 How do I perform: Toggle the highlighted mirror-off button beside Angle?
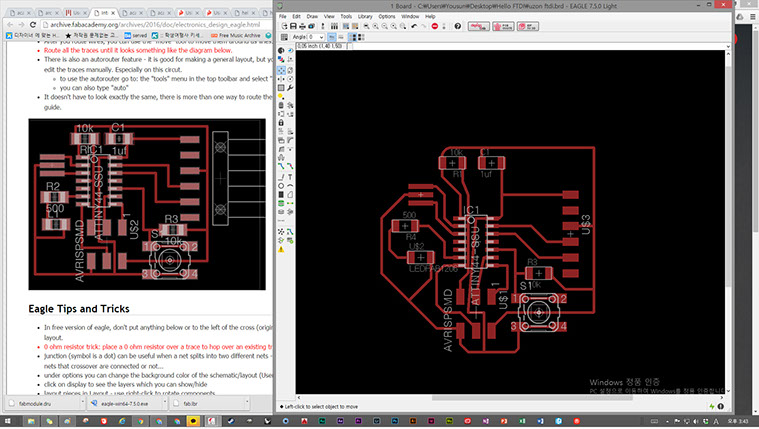tap(332, 37)
